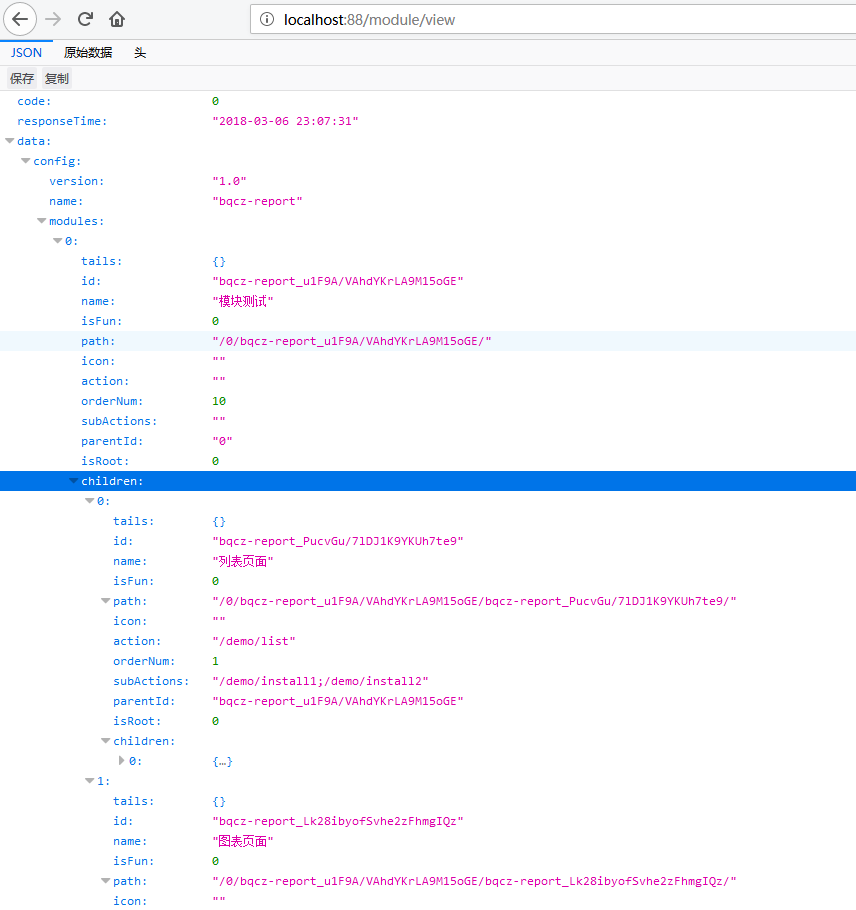Go back with the browser back arrow
The height and width of the screenshot is (910, 856).
20,19
